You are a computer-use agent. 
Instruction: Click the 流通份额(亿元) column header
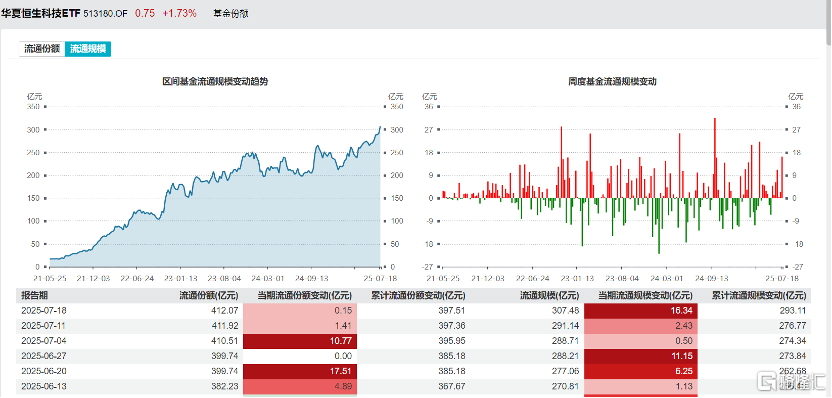[x=209, y=296]
